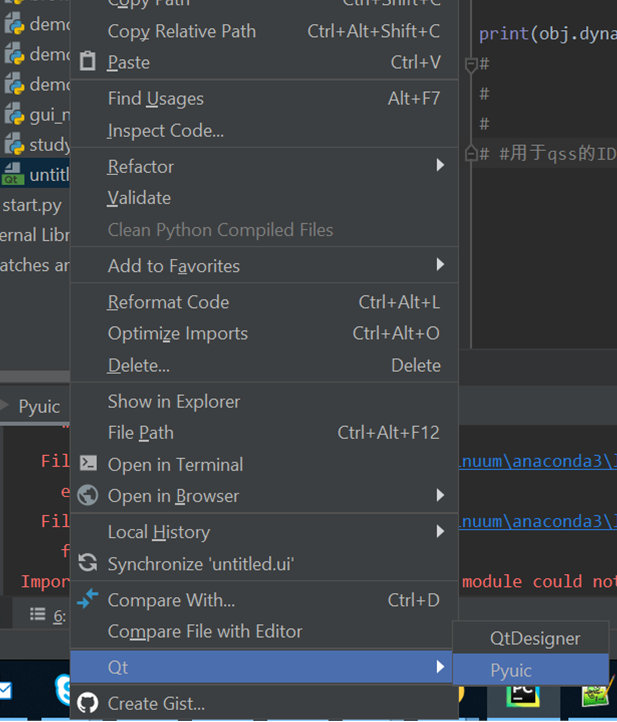Open Local History entry
The width and height of the screenshot is (617, 722).
264,532
